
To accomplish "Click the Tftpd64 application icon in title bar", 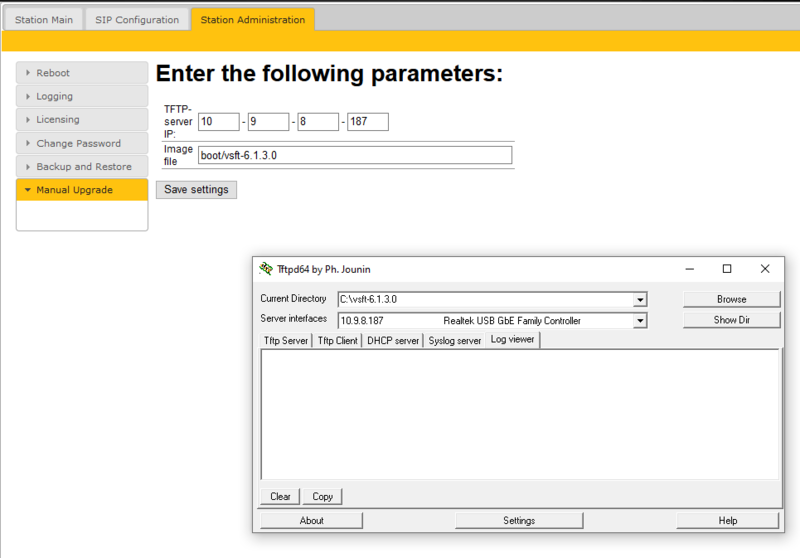I will pos(265,269).
